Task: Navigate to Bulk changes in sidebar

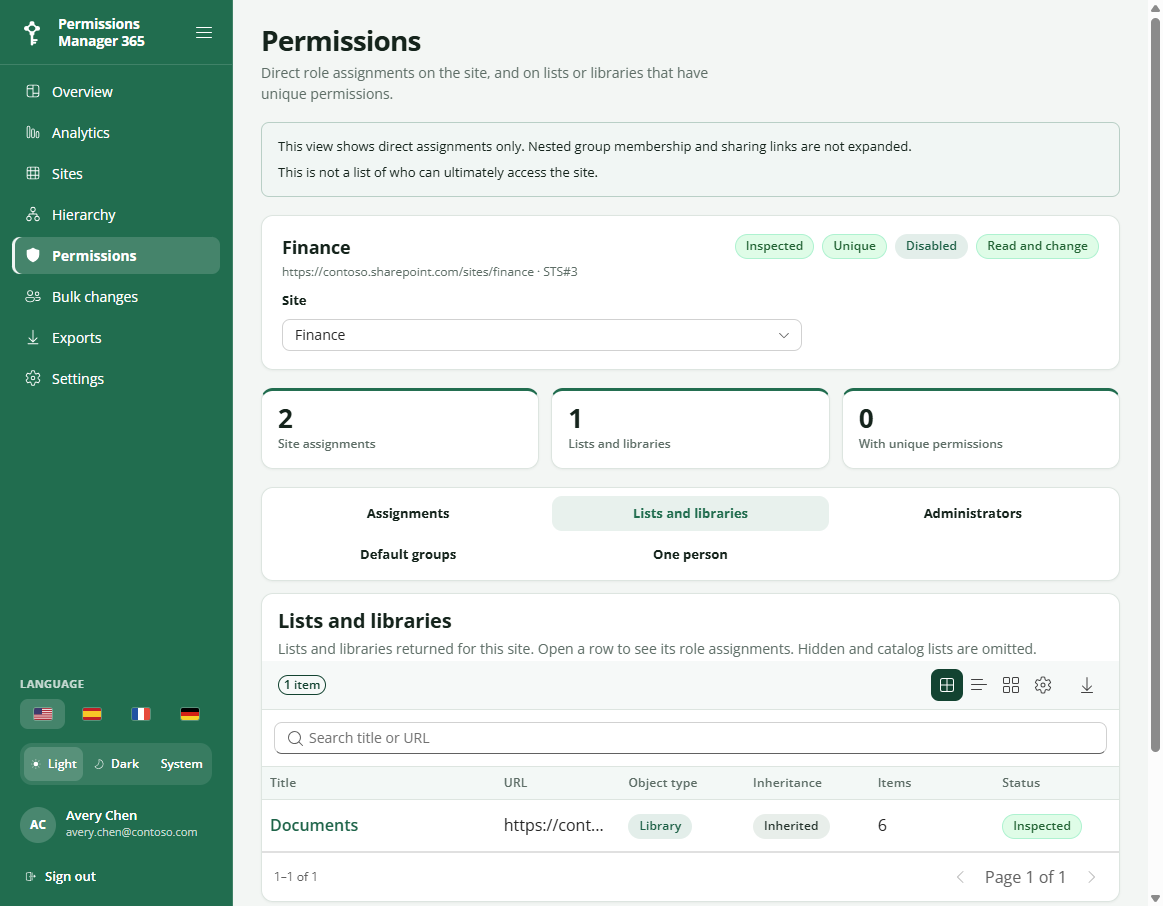Action: click(116, 297)
